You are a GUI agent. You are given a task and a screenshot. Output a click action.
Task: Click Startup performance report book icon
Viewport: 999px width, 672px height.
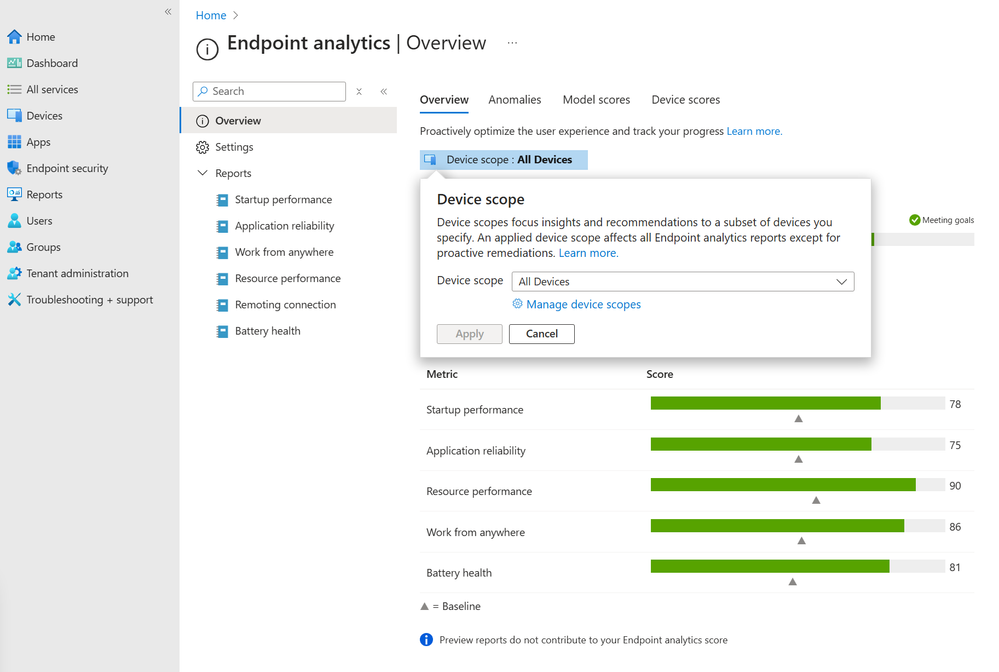coord(222,200)
